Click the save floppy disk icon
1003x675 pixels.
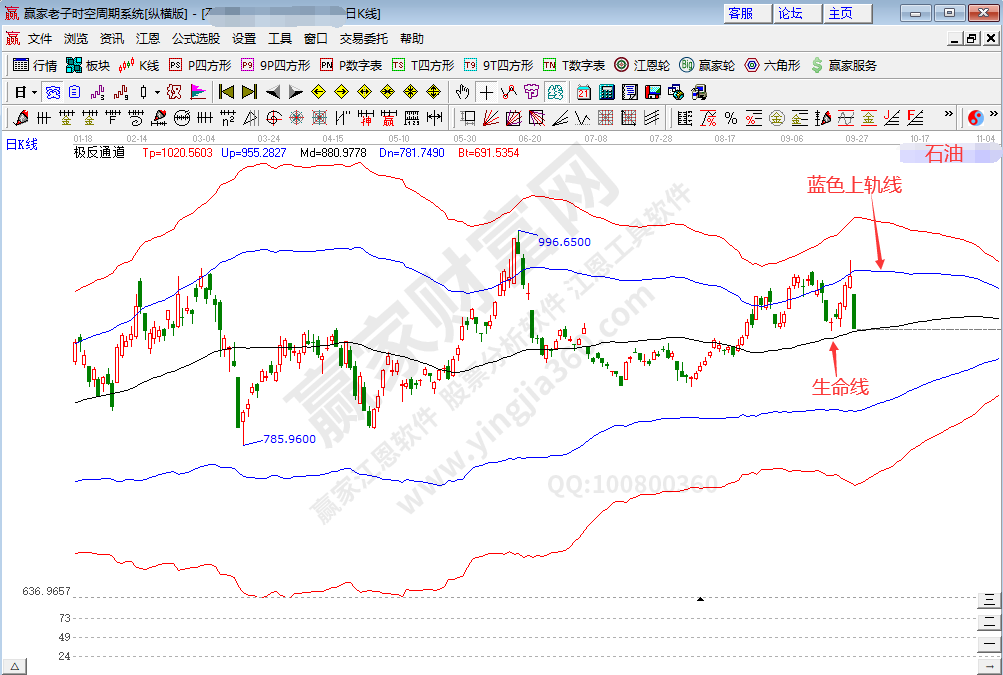(x=653, y=92)
